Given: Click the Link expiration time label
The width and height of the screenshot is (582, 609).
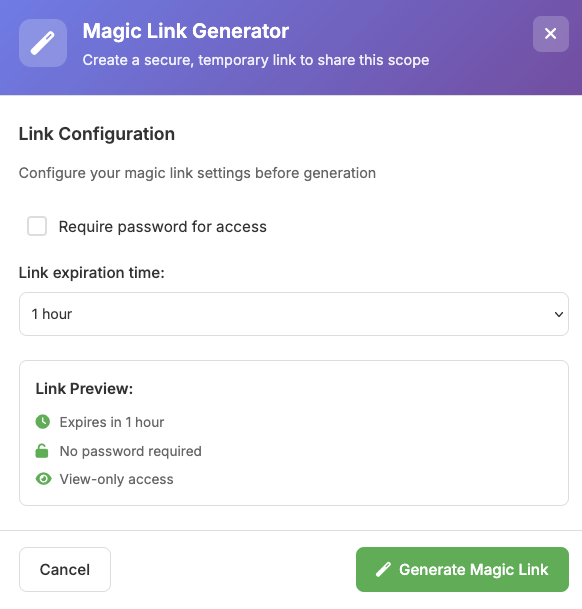Looking at the screenshot, I should (92, 273).
